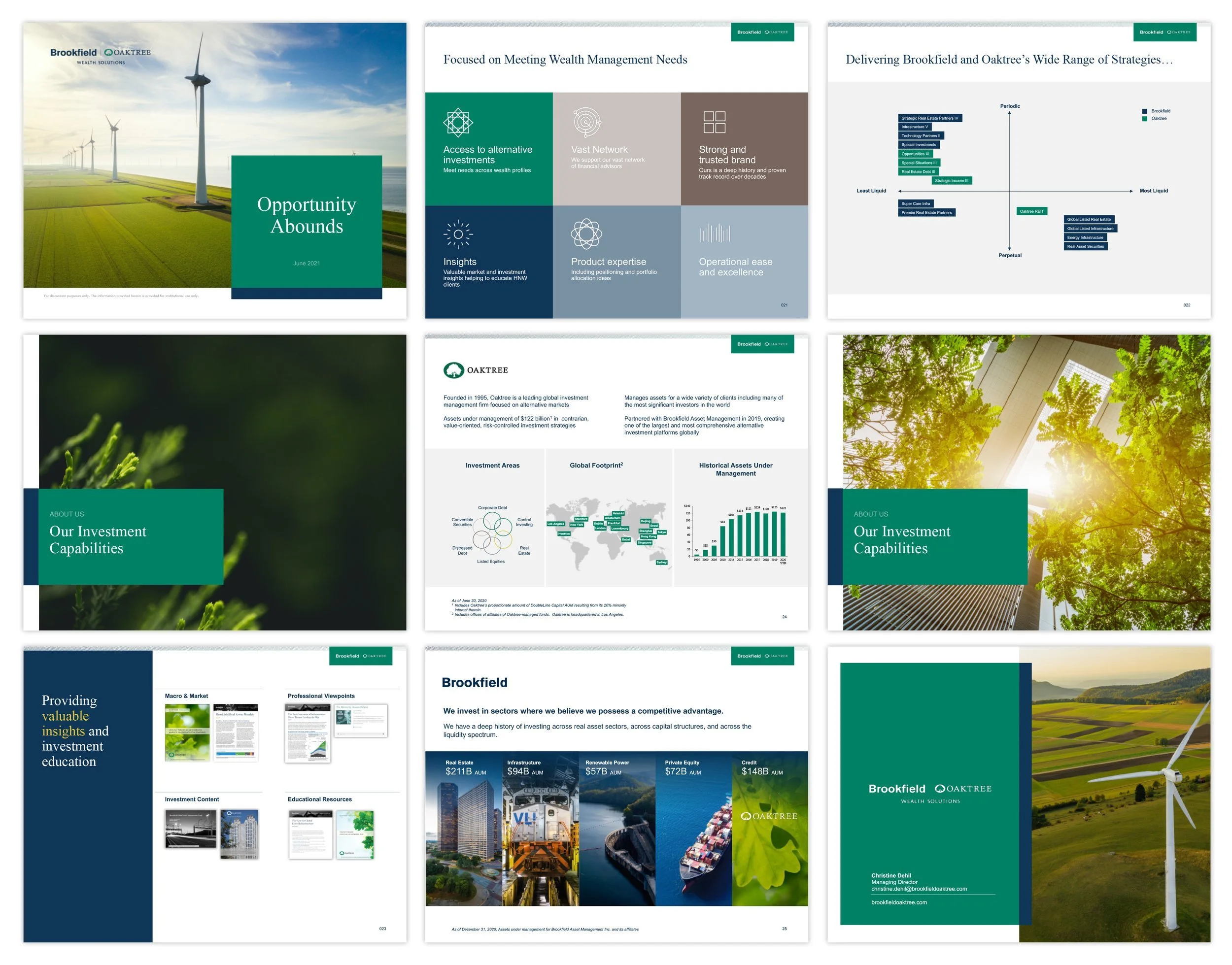Screen dimensions: 1232x965
Task: Click the Oaktree tree logo icon
Action: (x=453, y=370)
